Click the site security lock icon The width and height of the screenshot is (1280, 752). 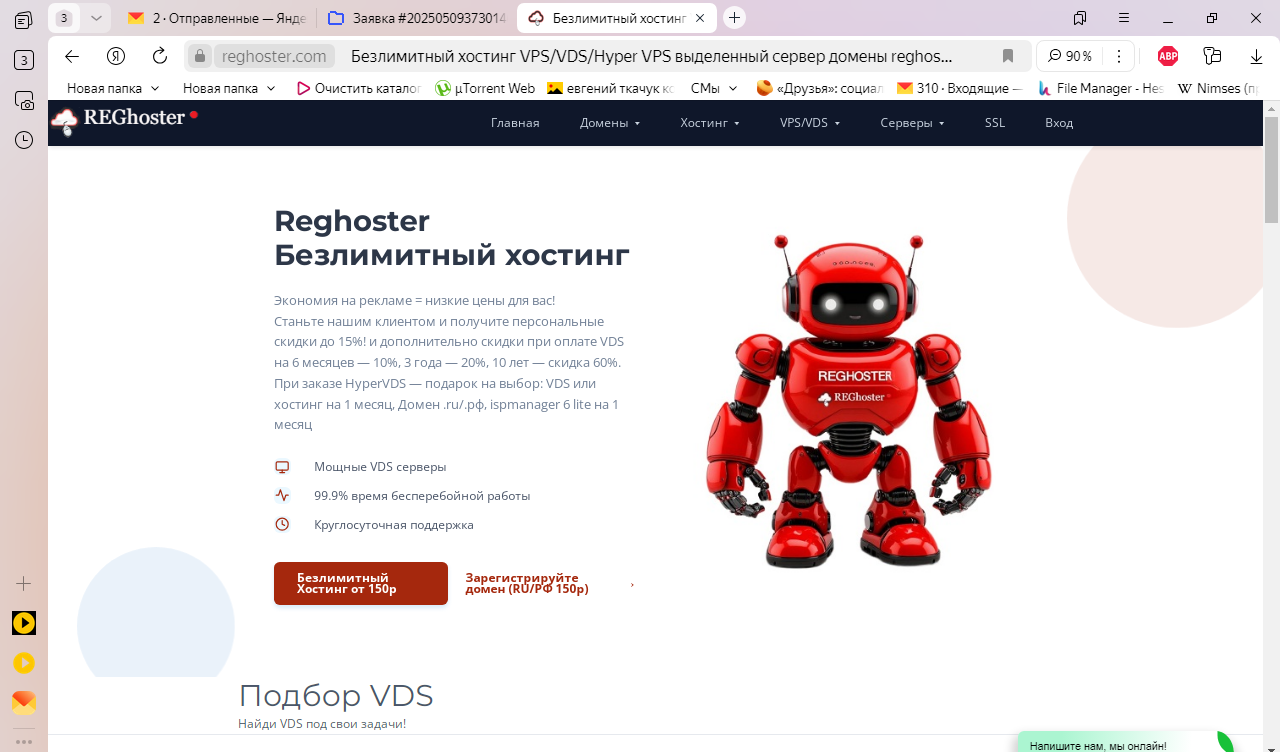coord(199,56)
